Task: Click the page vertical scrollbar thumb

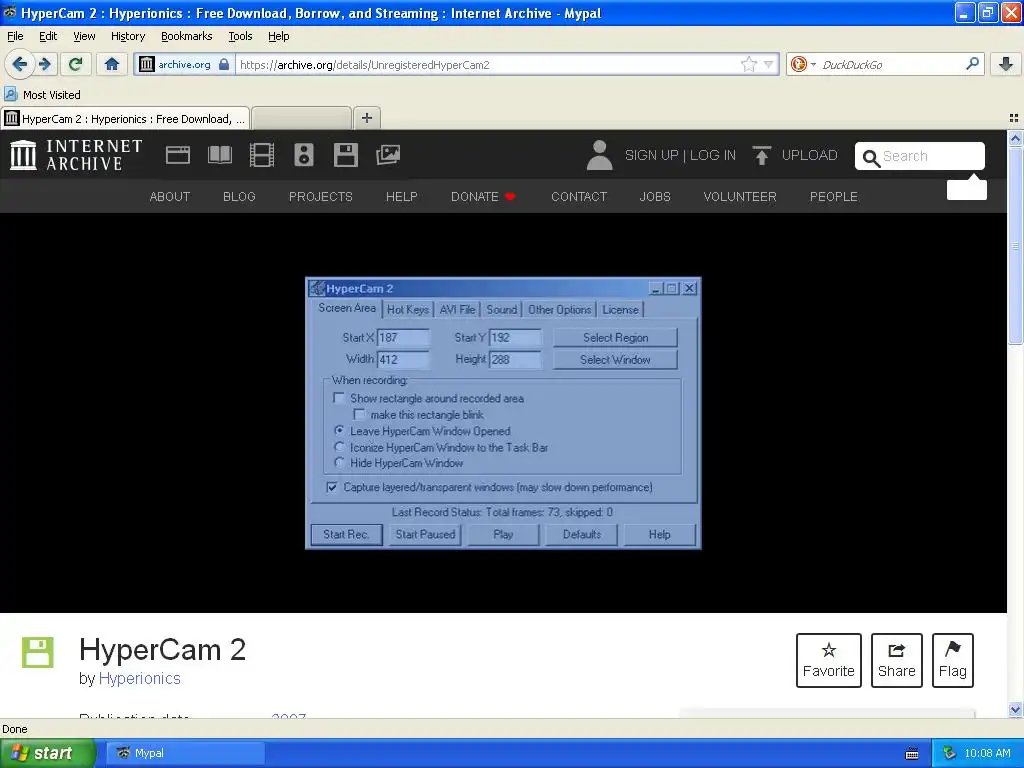Action: tap(1015, 245)
